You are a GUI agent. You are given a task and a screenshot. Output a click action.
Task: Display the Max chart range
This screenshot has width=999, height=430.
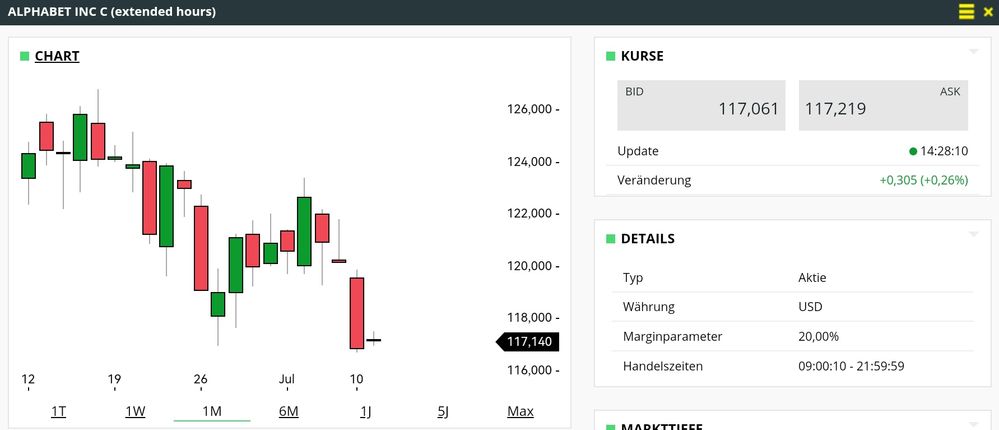click(520, 411)
